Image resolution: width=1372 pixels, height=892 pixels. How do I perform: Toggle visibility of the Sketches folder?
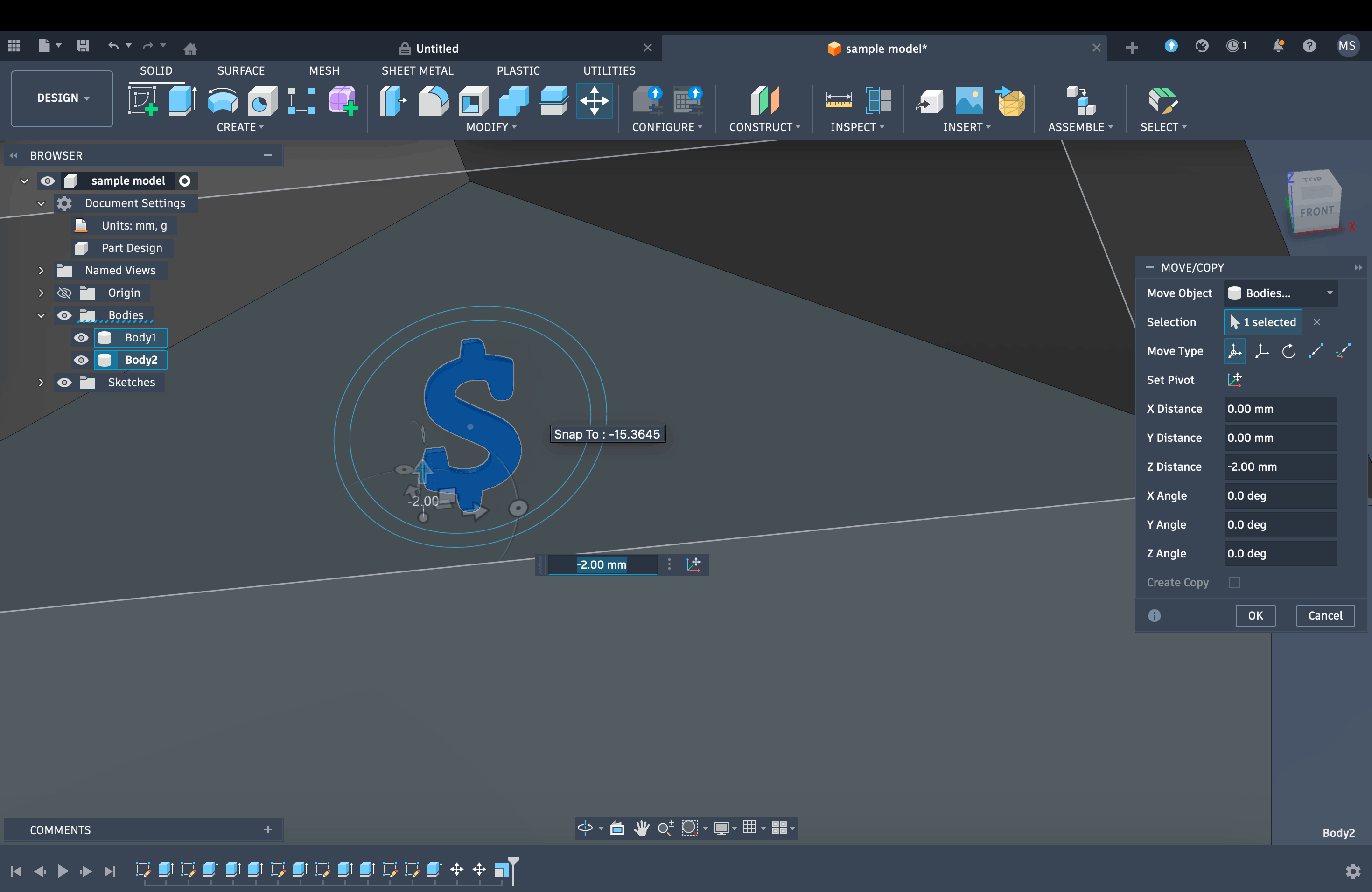tap(64, 383)
